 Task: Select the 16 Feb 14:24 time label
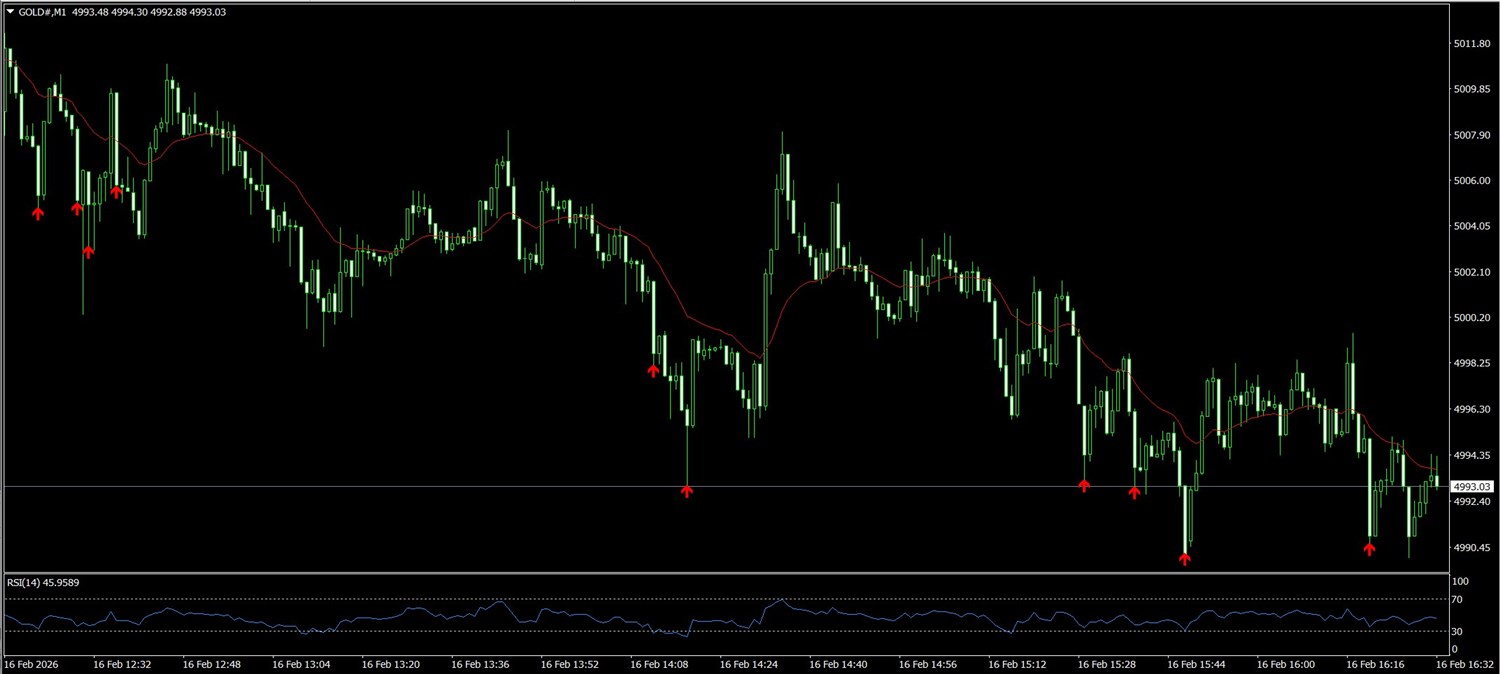coord(750,664)
